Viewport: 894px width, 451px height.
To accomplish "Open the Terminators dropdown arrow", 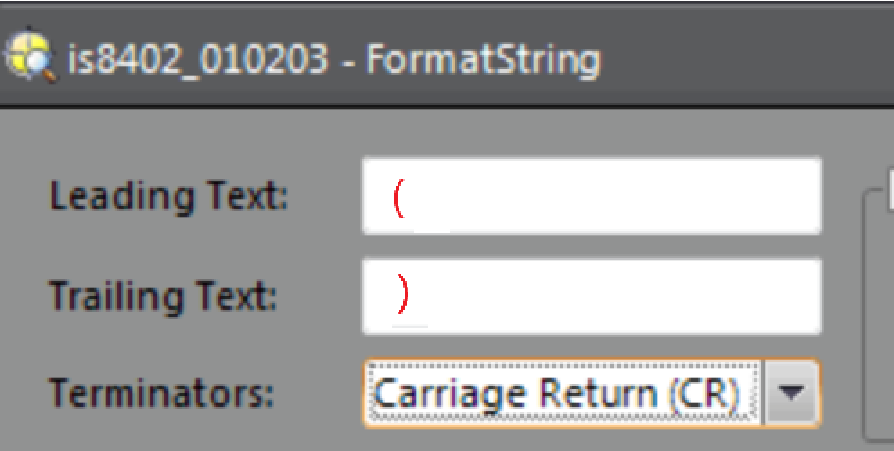I will click(791, 392).
